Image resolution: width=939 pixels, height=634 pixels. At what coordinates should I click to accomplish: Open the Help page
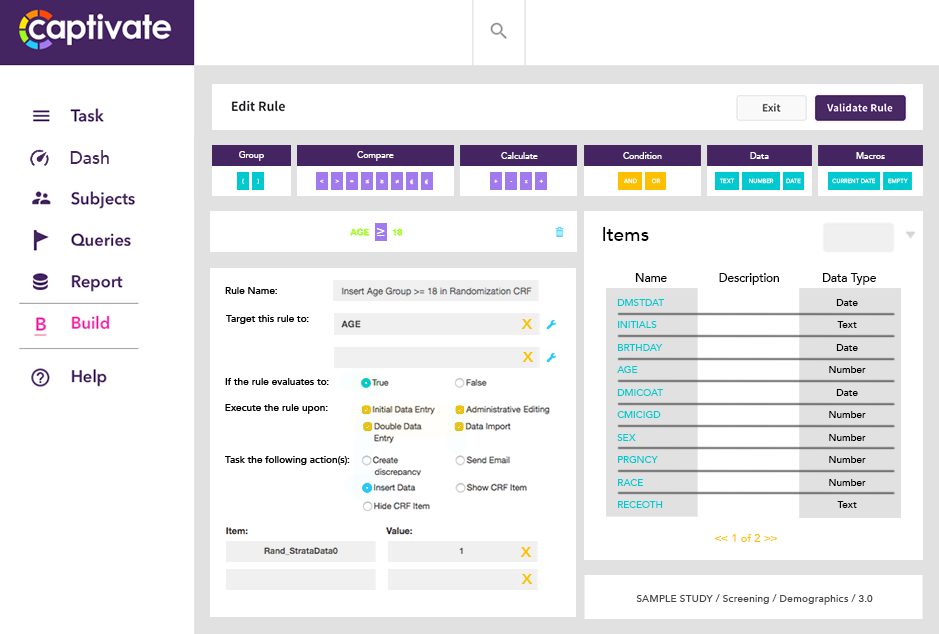click(89, 377)
